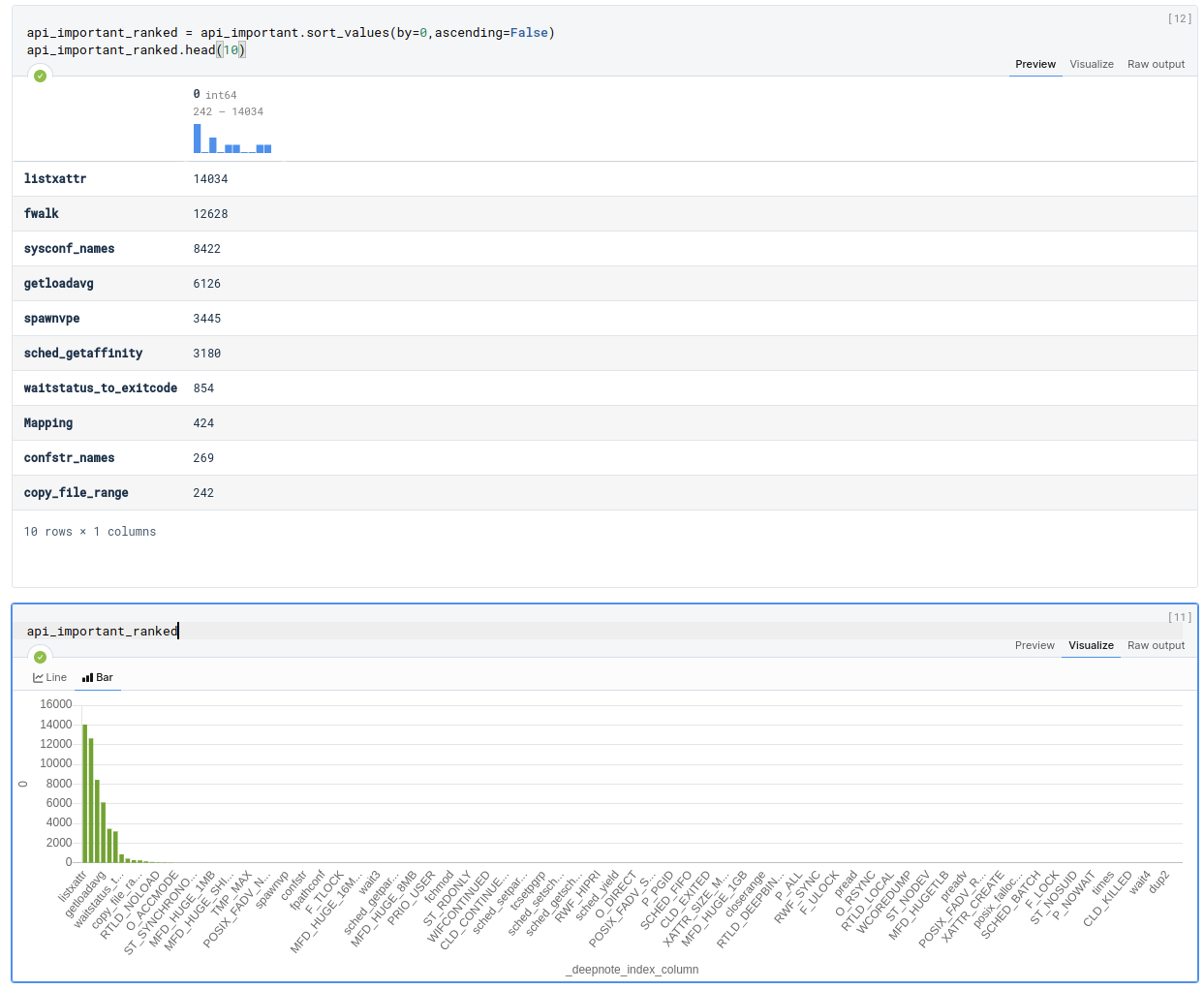The width and height of the screenshot is (1204, 990).
Task: Click the 10 rows × 1 columns summary text
Action: (x=90, y=531)
